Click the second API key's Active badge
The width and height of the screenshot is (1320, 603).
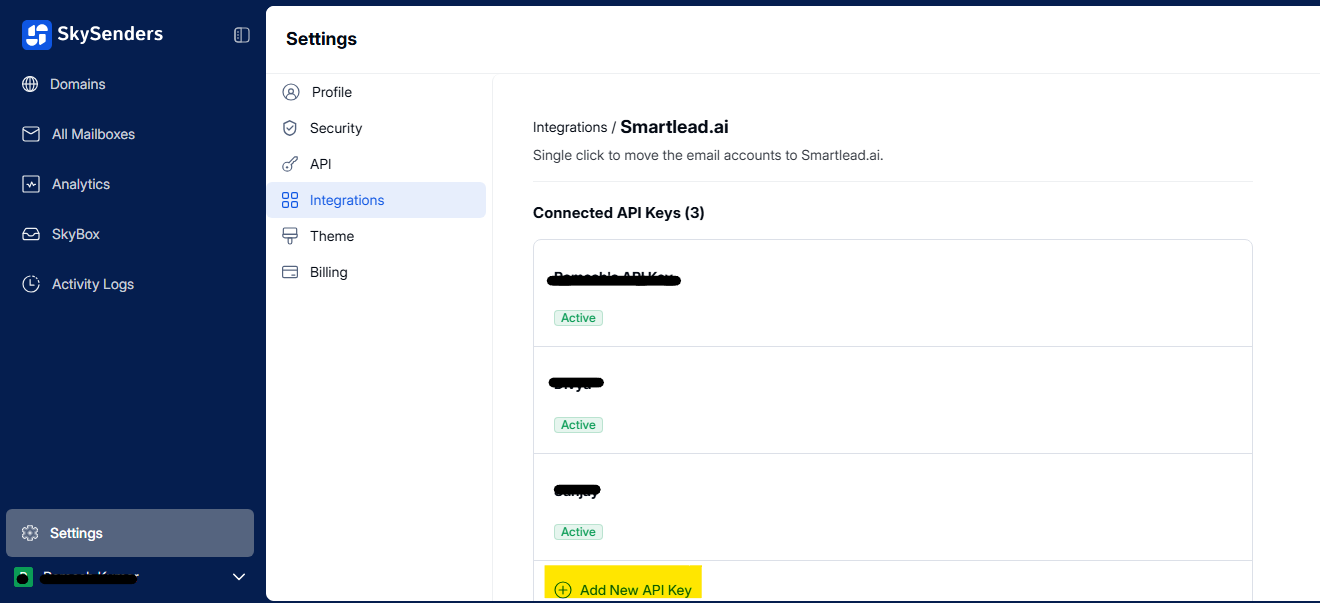(578, 425)
